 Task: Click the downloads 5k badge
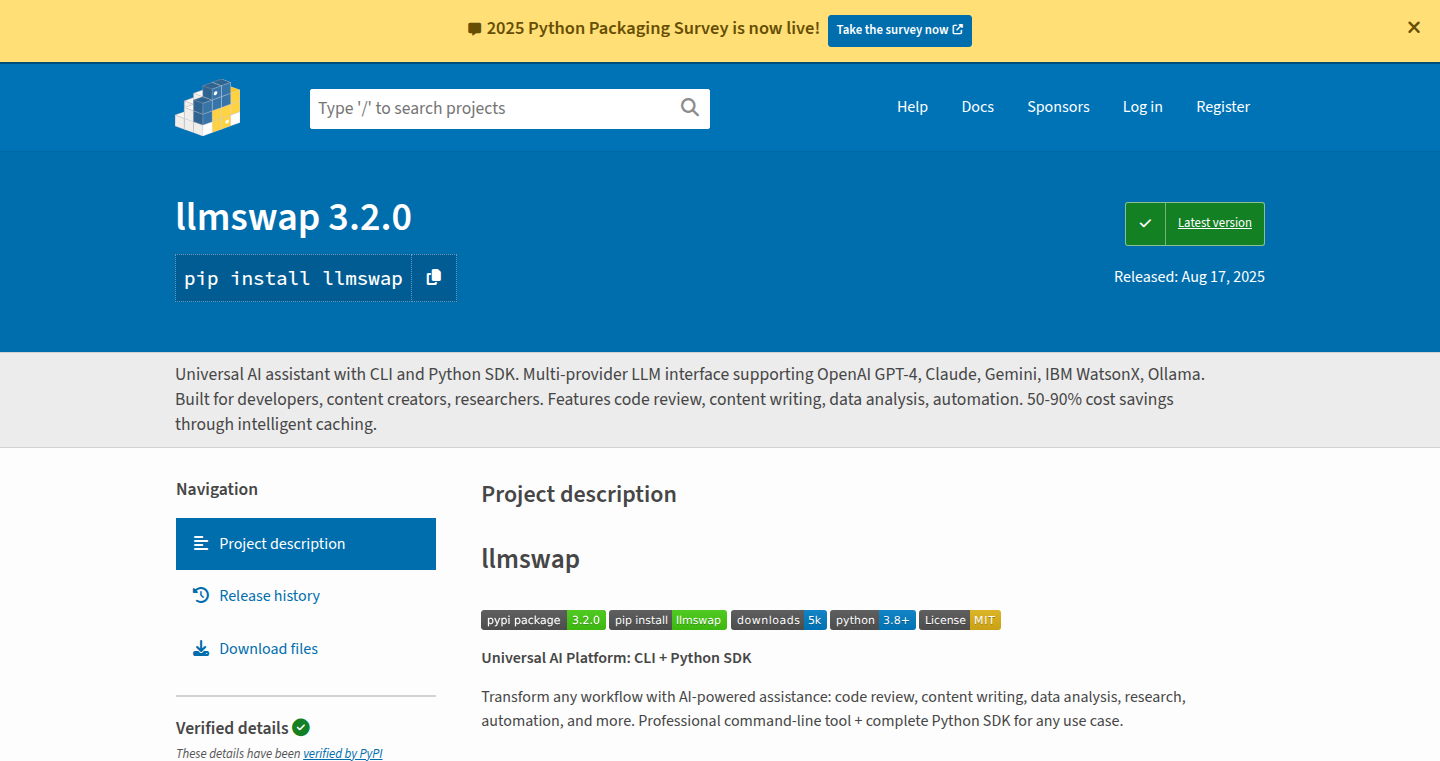779,620
